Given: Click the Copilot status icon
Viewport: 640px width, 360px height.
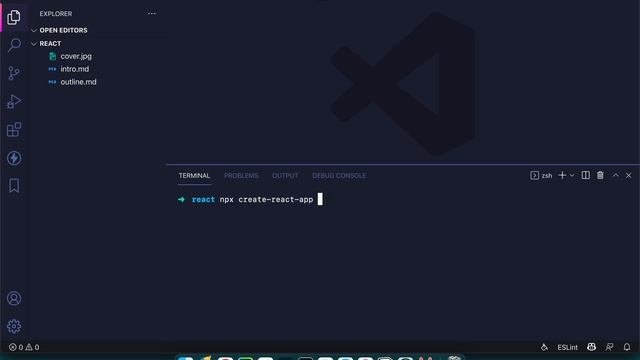Looking at the screenshot, I should [x=591, y=347].
